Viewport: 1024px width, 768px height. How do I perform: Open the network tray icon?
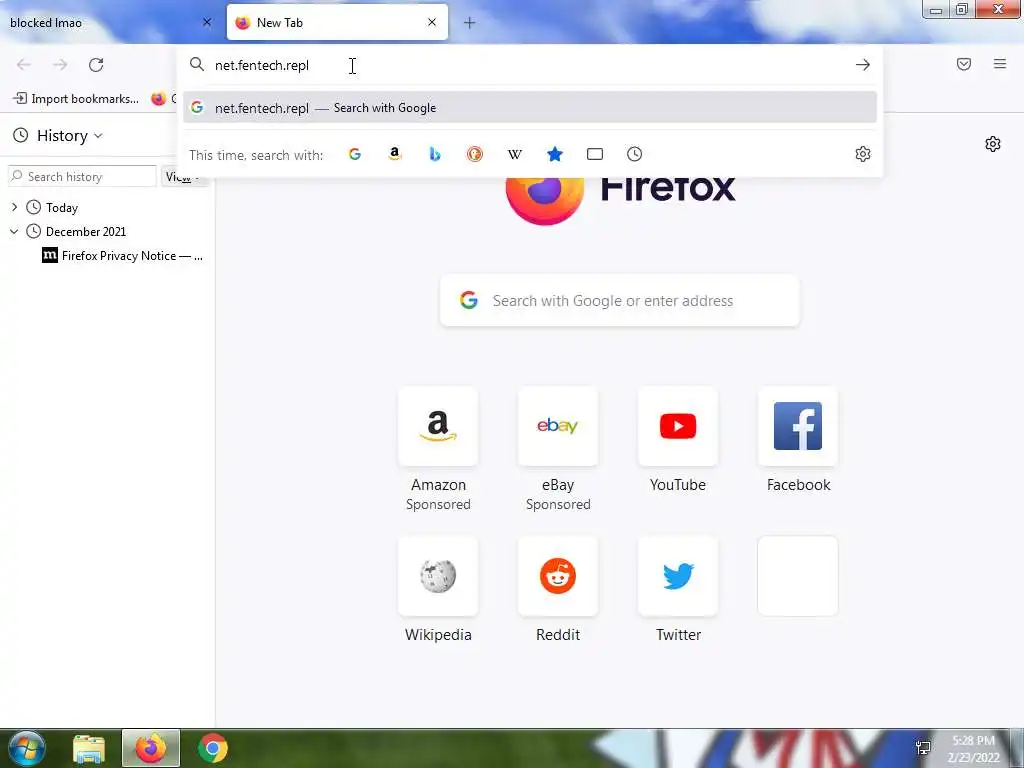(x=923, y=748)
